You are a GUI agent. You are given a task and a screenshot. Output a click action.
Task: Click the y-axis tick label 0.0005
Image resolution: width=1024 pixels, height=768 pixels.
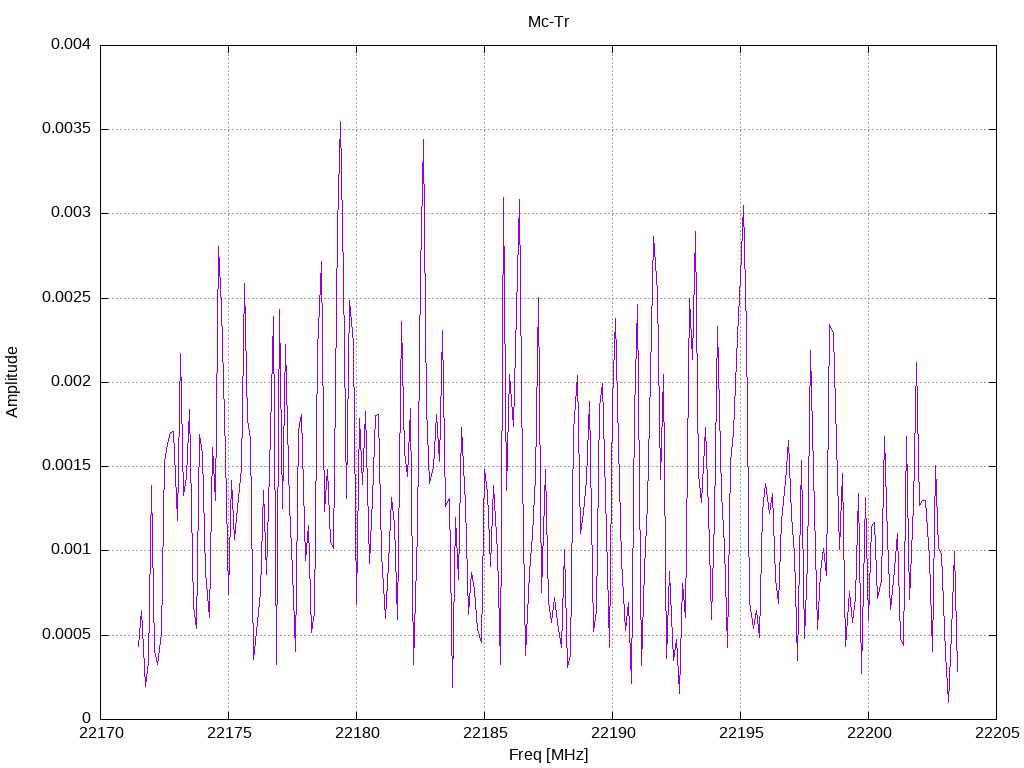66,634
